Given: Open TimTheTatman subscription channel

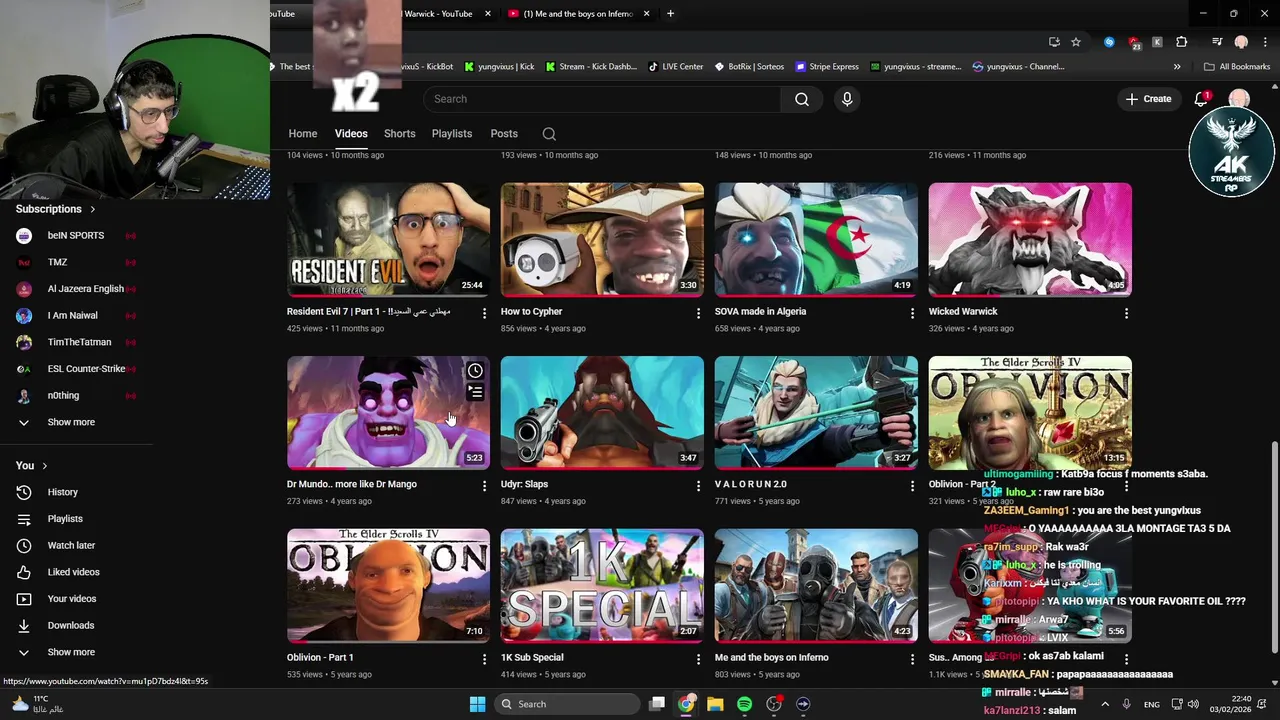Looking at the screenshot, I should (x=77, y=342).
